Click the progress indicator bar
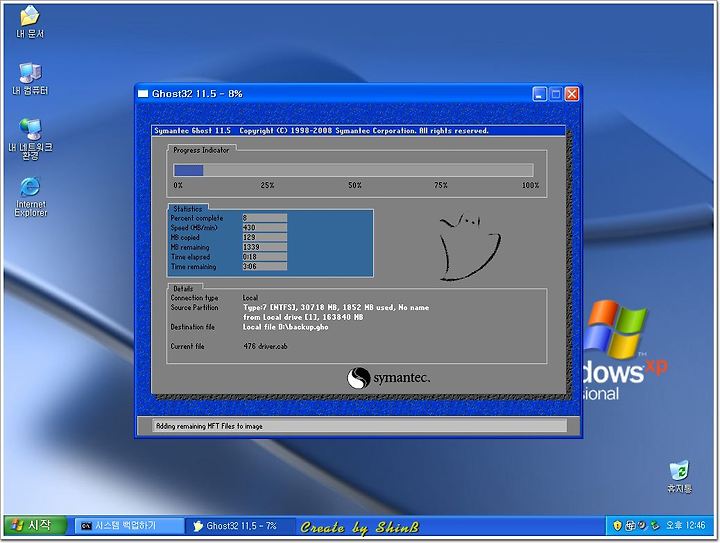Image resolution: width=720 pixels, height=543 pixels. click(353, 170)
